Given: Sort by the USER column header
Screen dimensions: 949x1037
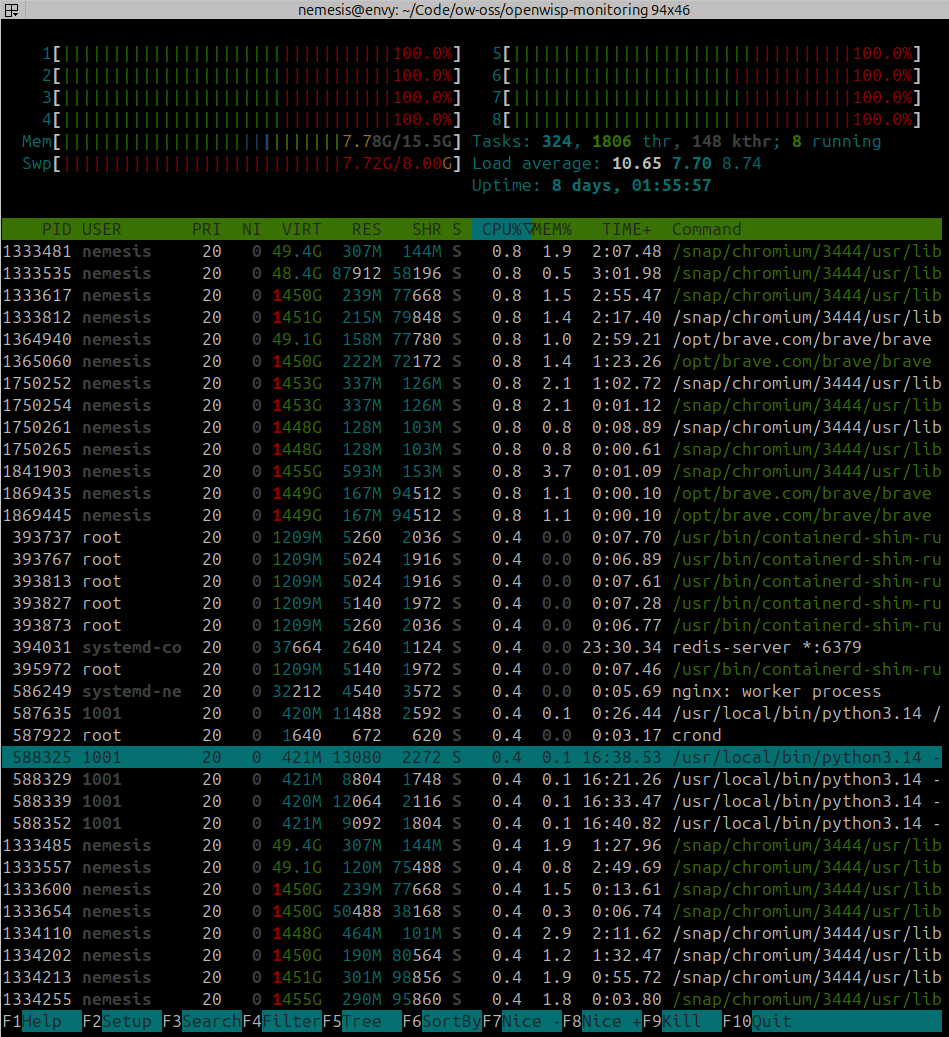Looking at the screenshot, I should [102, 229].
